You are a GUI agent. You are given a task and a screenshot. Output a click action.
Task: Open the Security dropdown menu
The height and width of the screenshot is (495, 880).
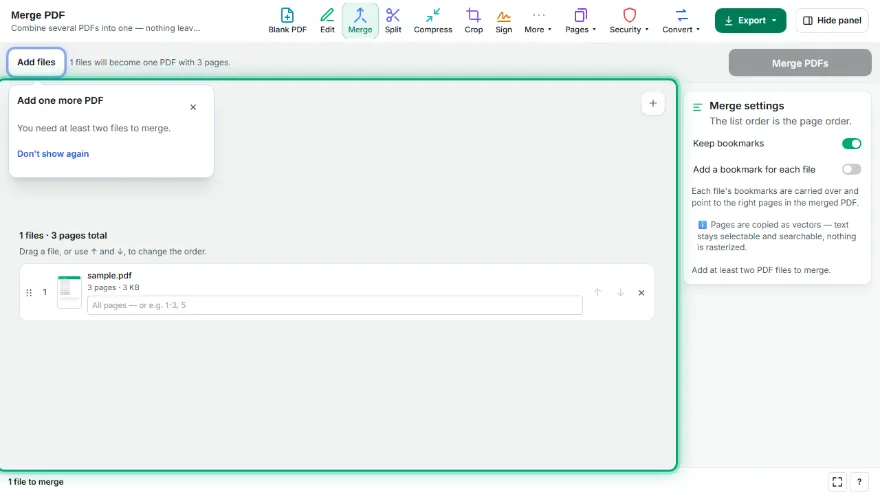pos(629,21)
